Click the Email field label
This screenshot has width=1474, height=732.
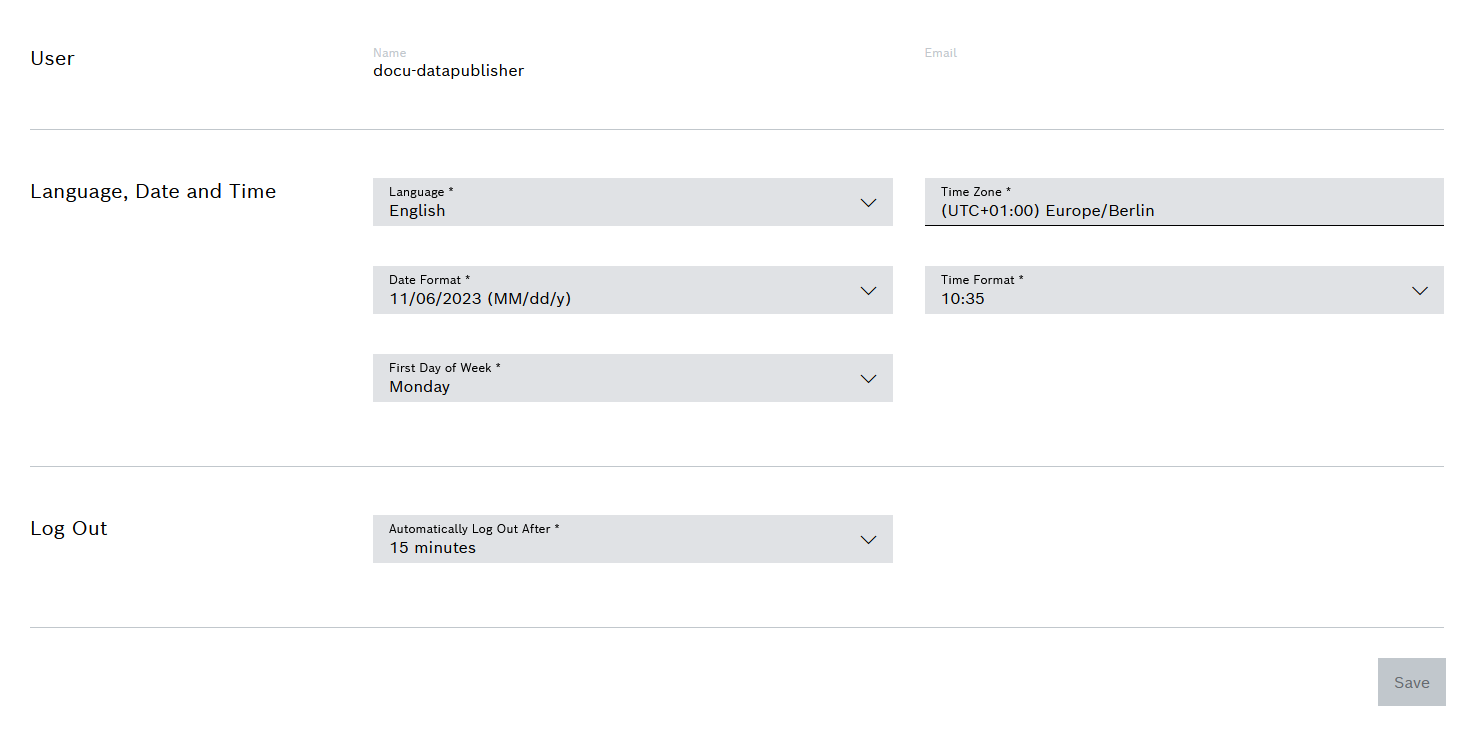coord(940,53)
